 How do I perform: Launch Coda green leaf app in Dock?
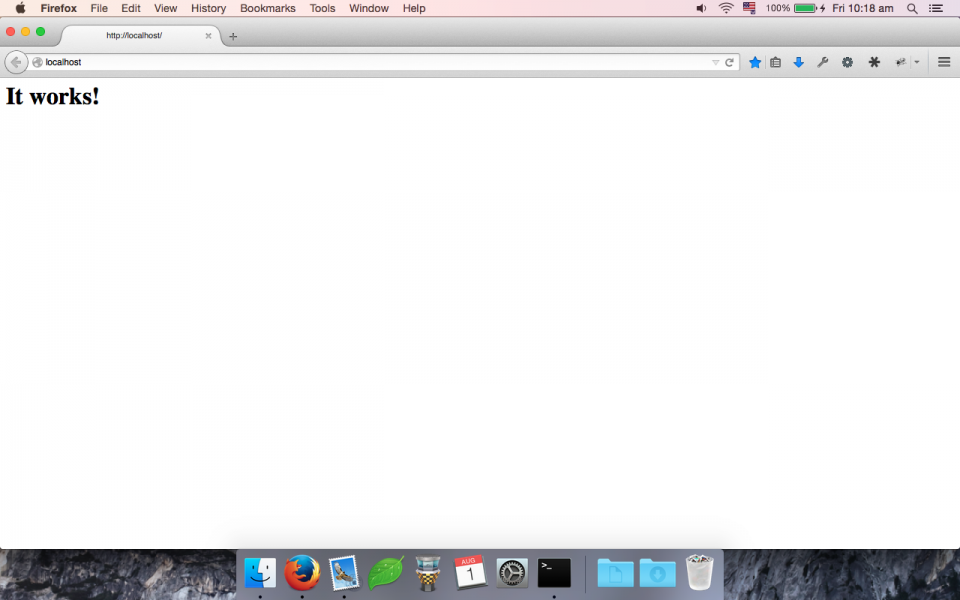pos(386,573)
